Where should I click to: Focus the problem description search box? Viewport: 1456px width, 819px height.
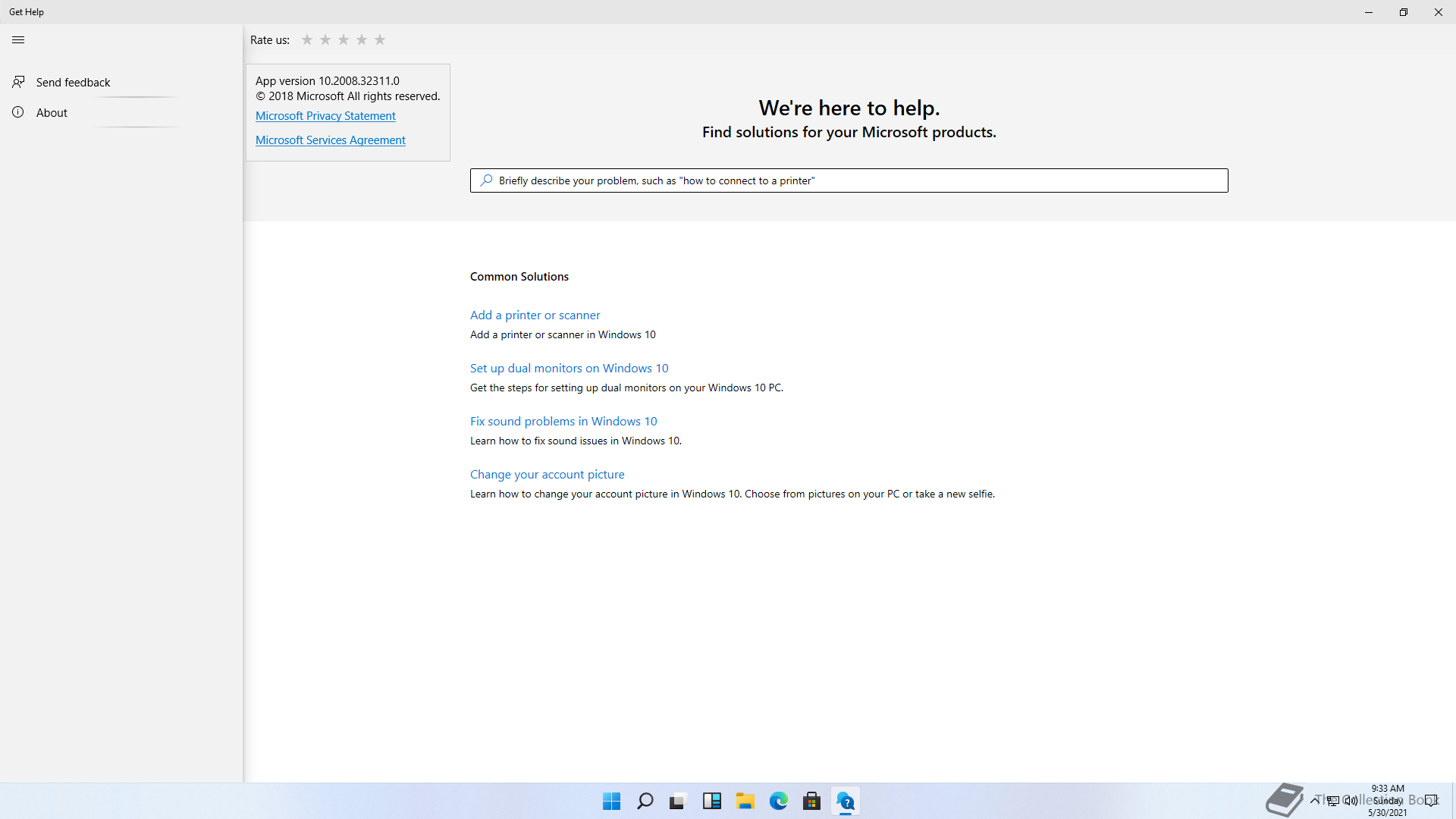pyautogui.click(x=849, y=180)
